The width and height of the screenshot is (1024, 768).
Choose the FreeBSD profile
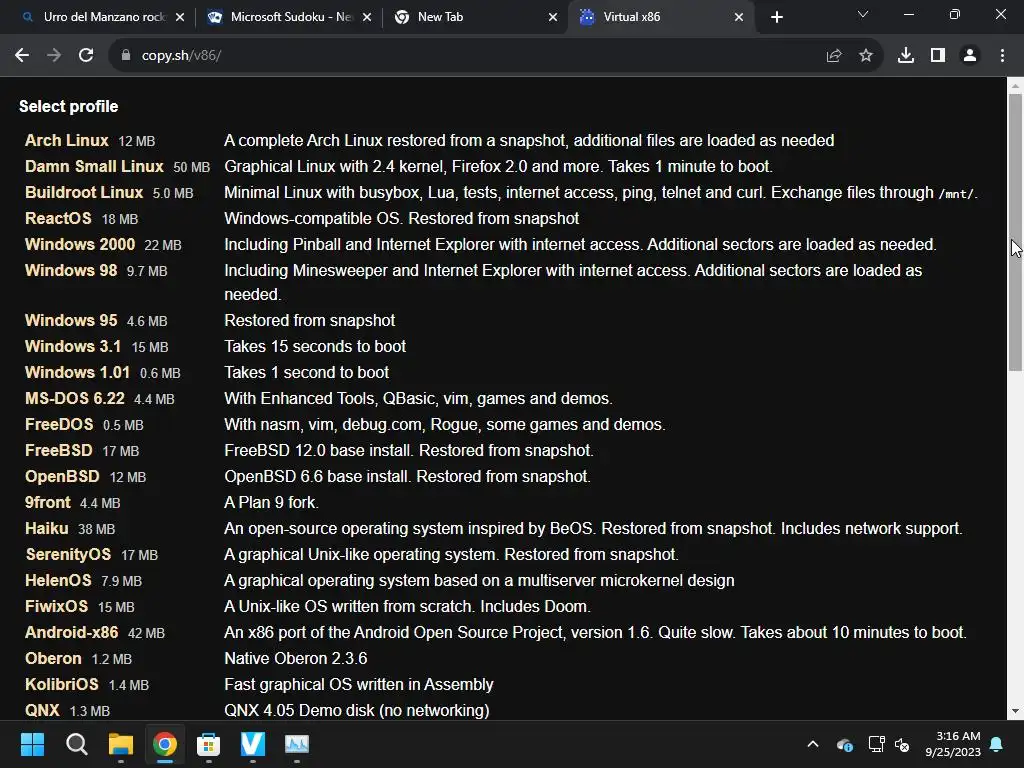point(59,451)
